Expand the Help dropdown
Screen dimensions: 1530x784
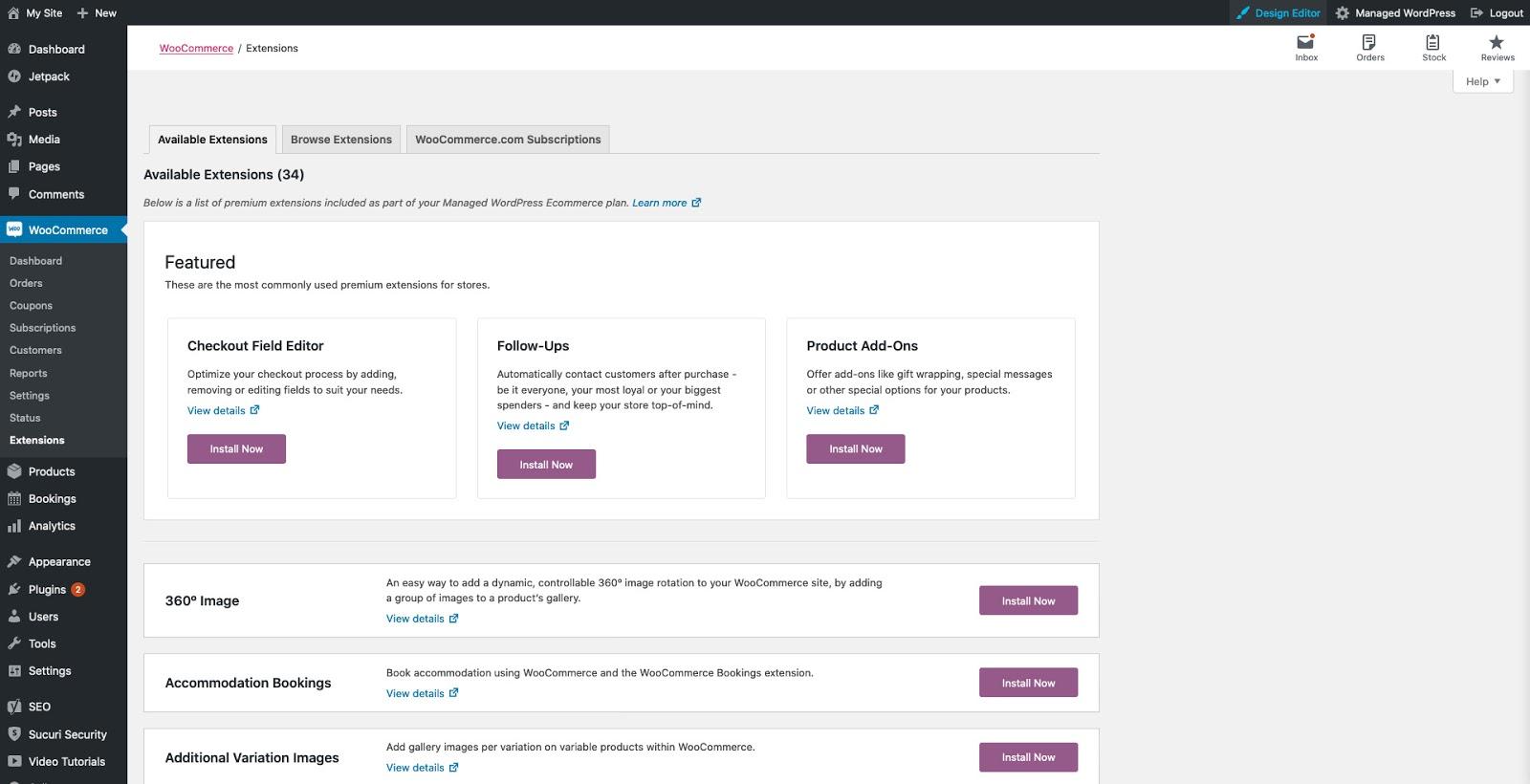[1483, 81]
